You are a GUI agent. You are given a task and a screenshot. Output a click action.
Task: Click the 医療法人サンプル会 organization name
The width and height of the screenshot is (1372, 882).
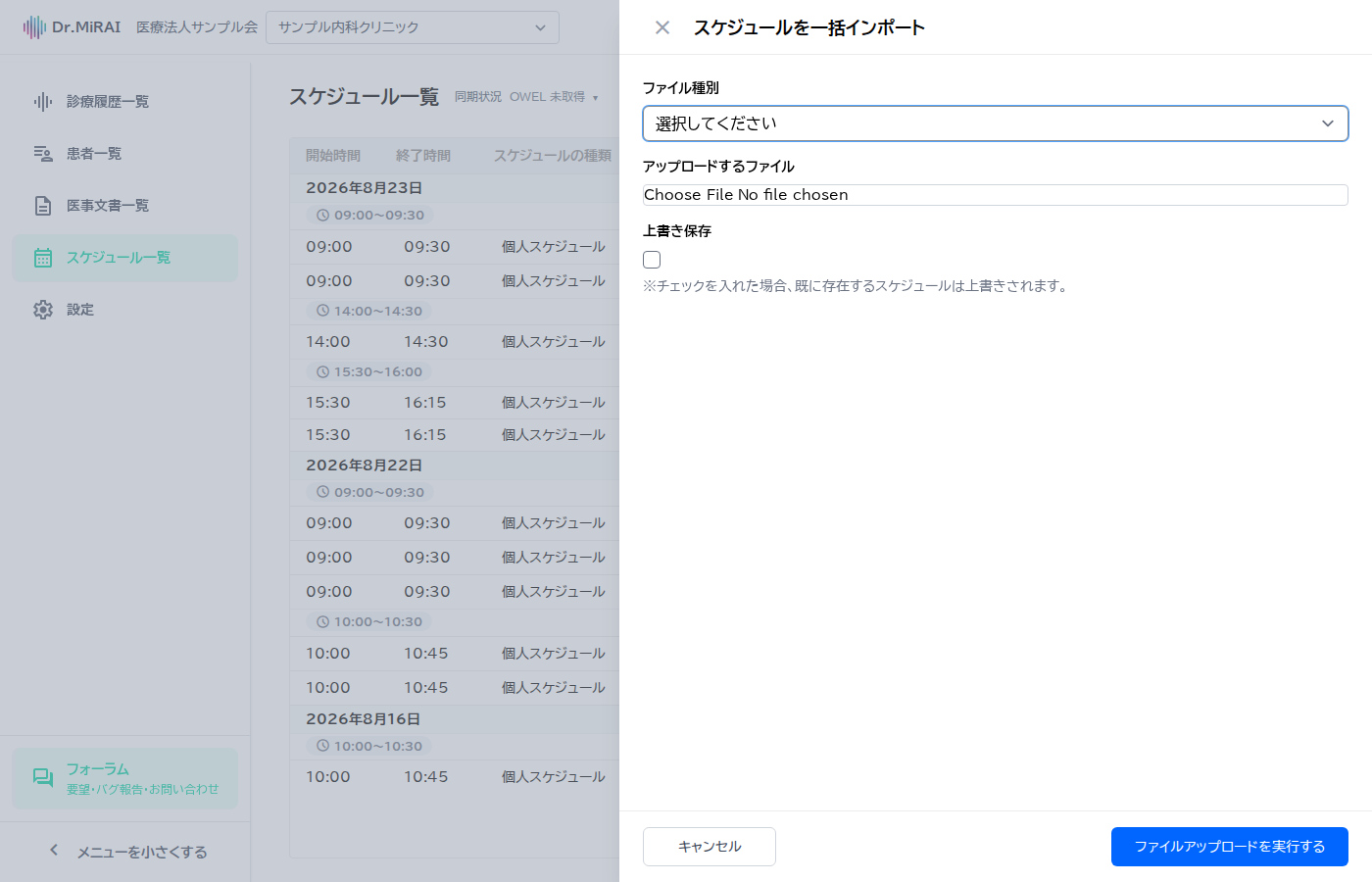[197, 27]
